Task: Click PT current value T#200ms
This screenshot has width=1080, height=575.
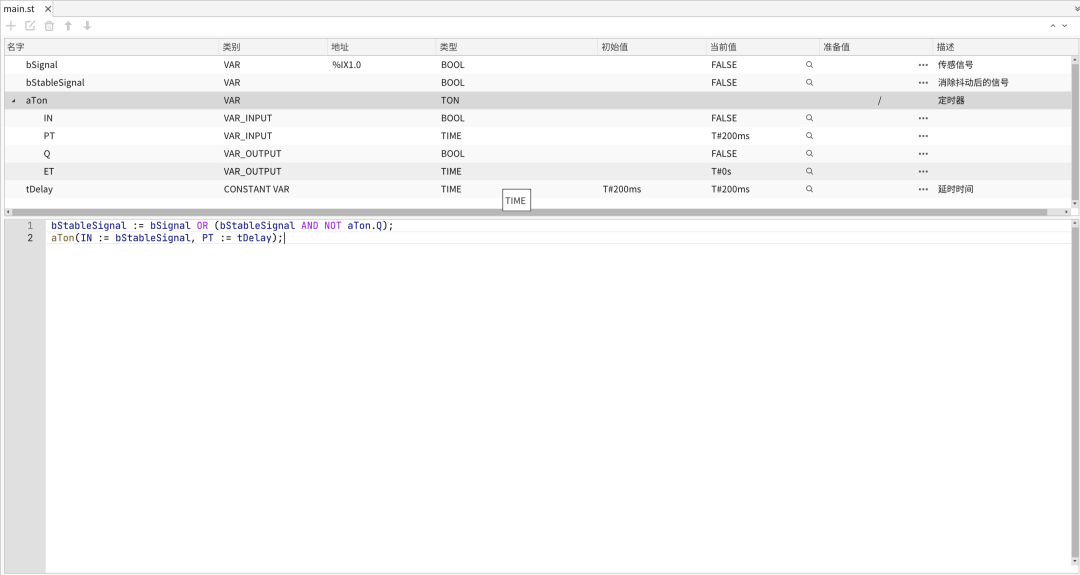Action: click(x=730, y=136)
